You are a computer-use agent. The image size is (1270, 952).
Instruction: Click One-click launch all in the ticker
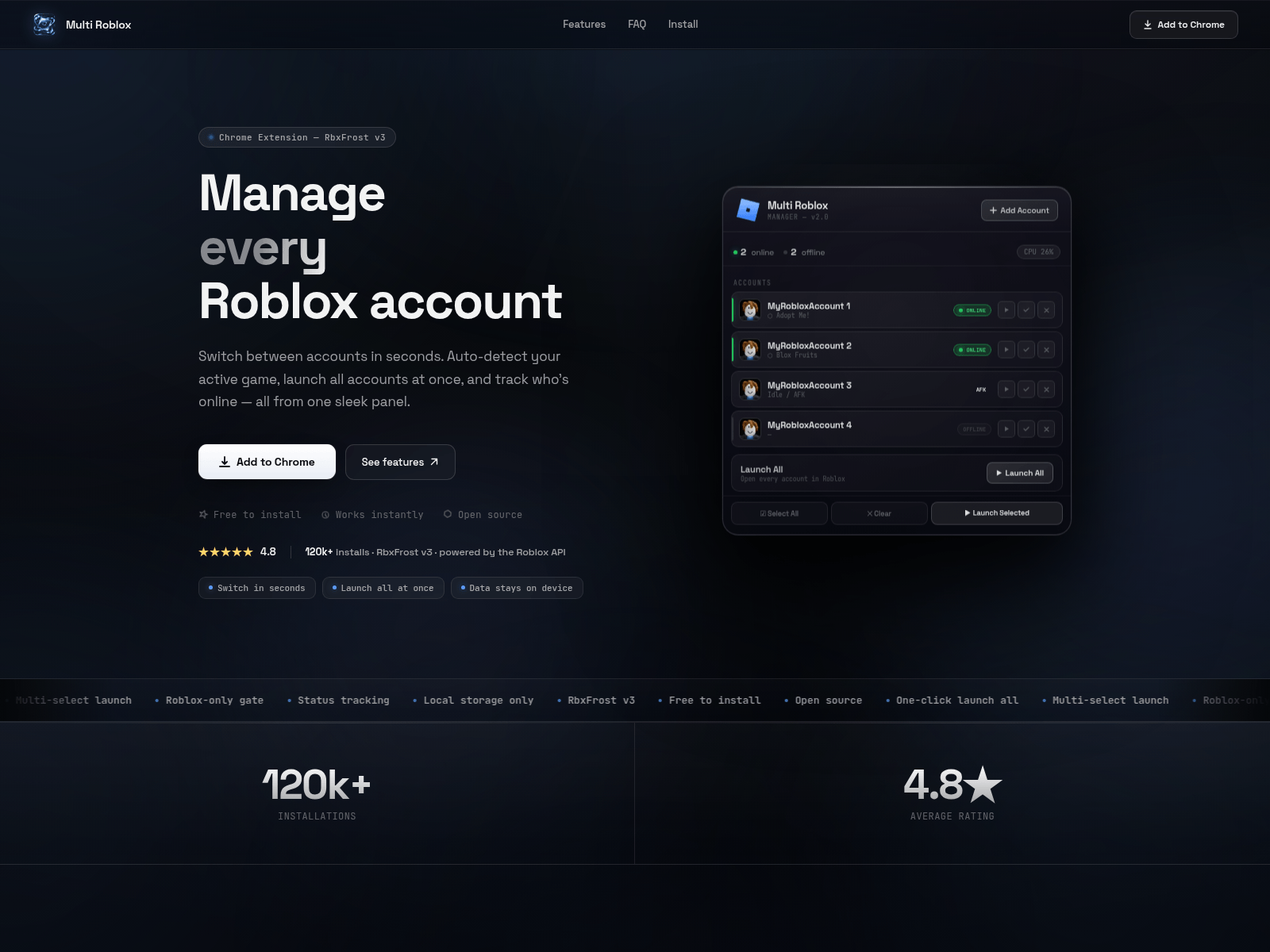pyautogui.click(x=956, y=701)
